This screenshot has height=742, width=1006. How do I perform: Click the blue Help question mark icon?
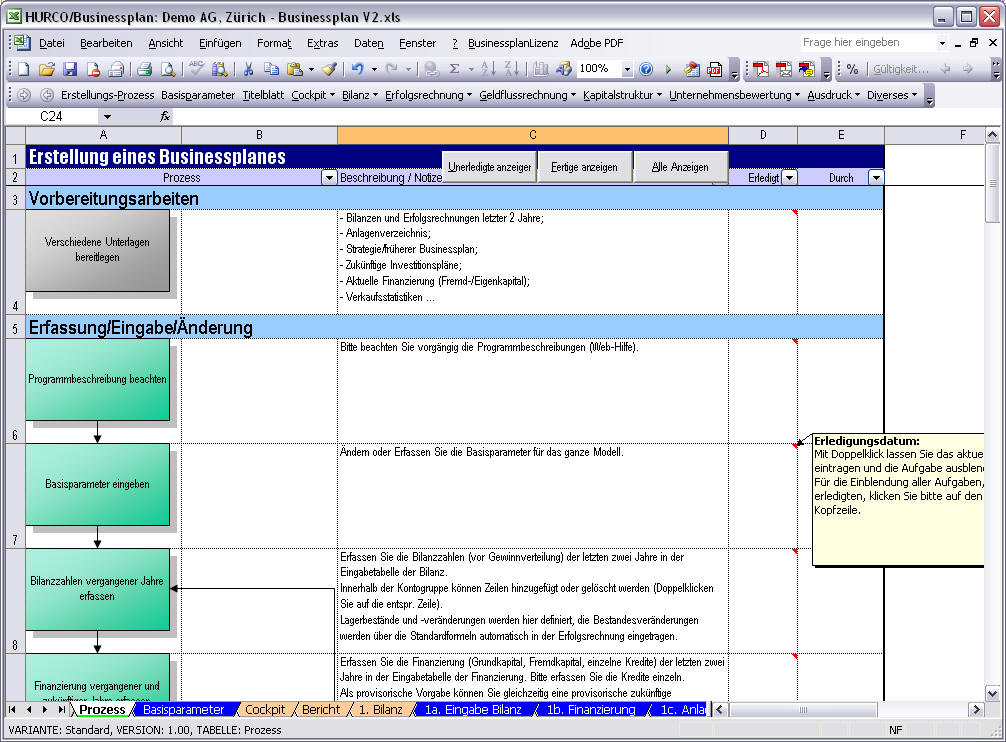646,69
